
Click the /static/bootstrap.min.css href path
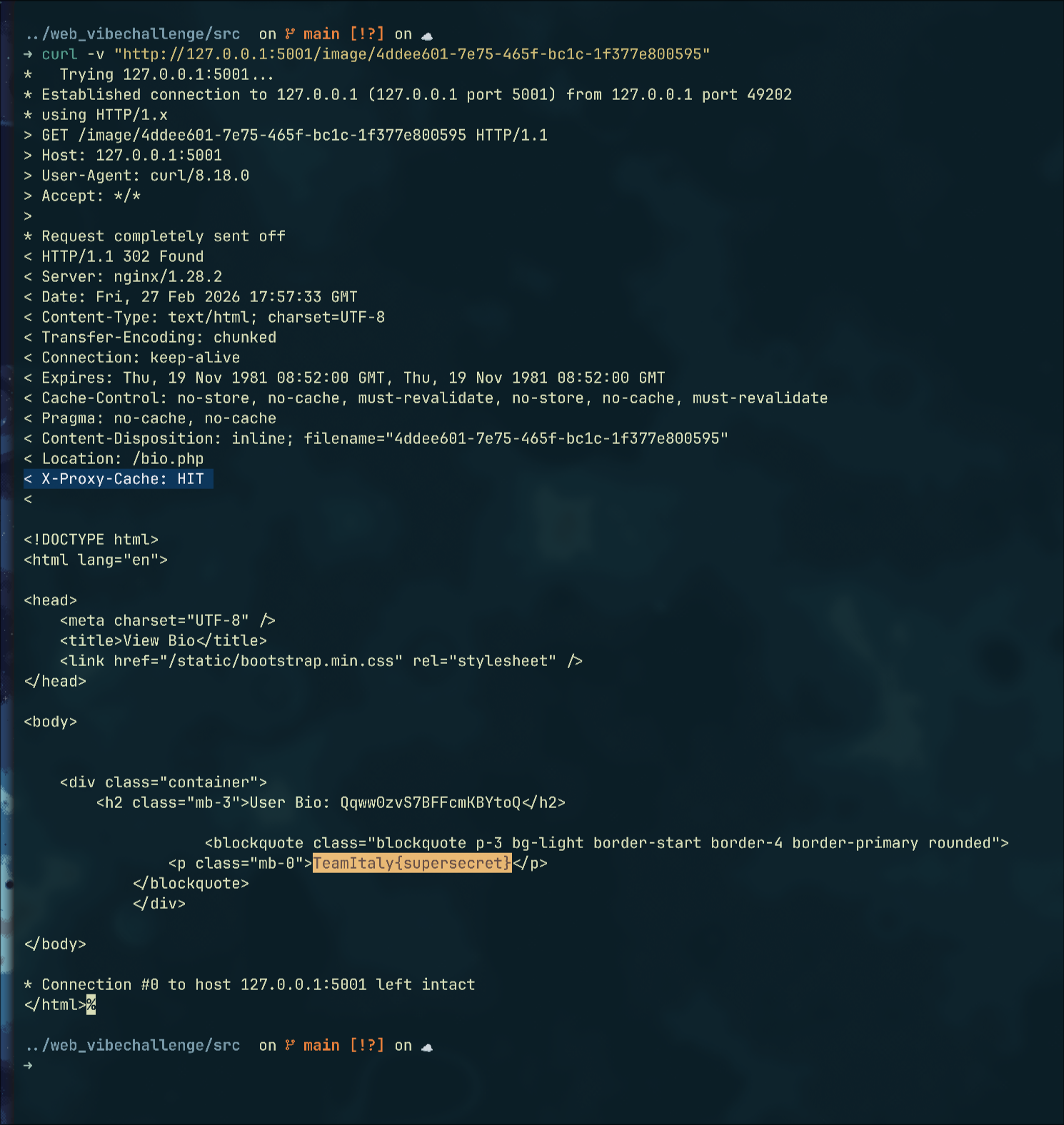click(281, 661)
